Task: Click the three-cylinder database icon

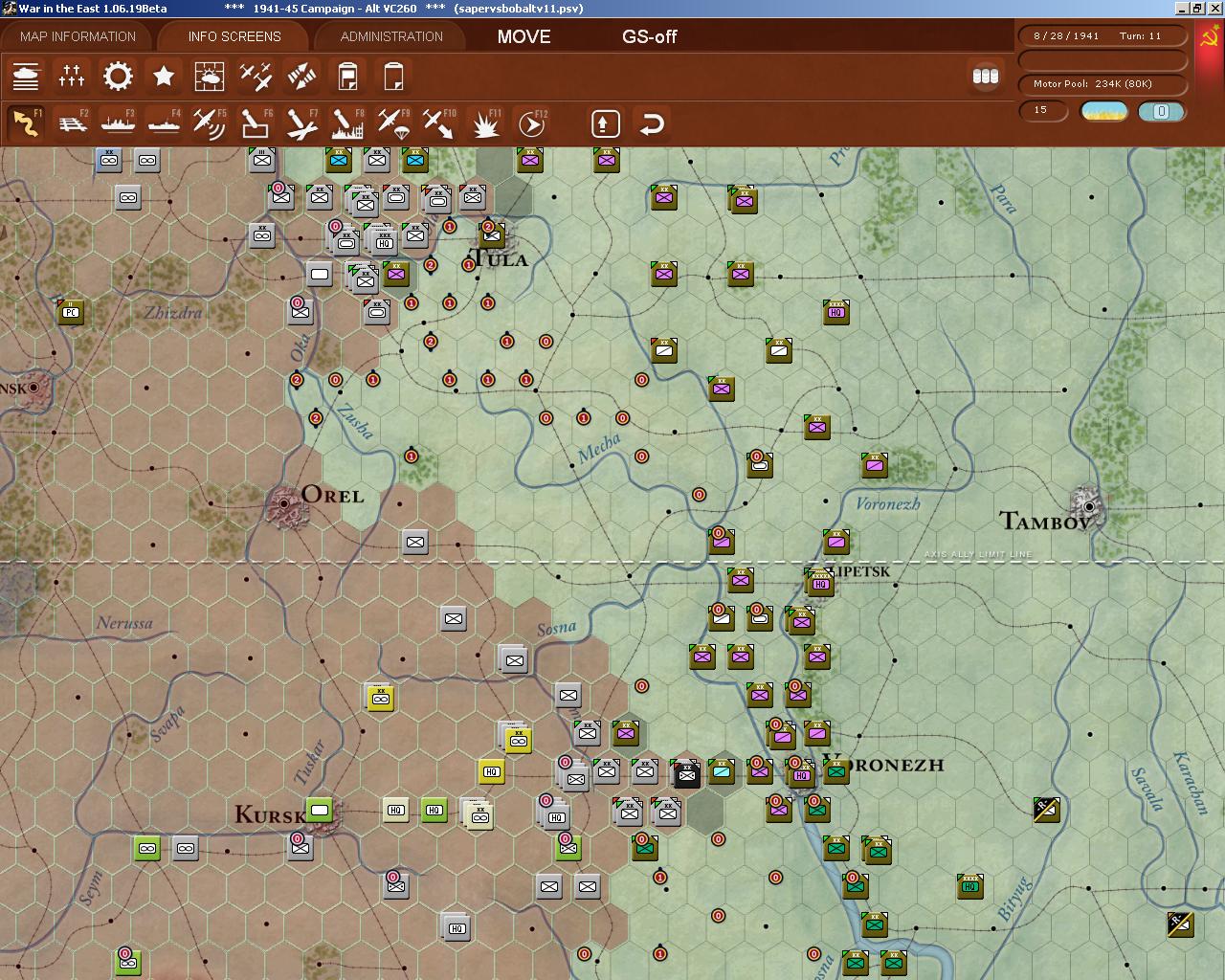Action: [x=986, y=76]
